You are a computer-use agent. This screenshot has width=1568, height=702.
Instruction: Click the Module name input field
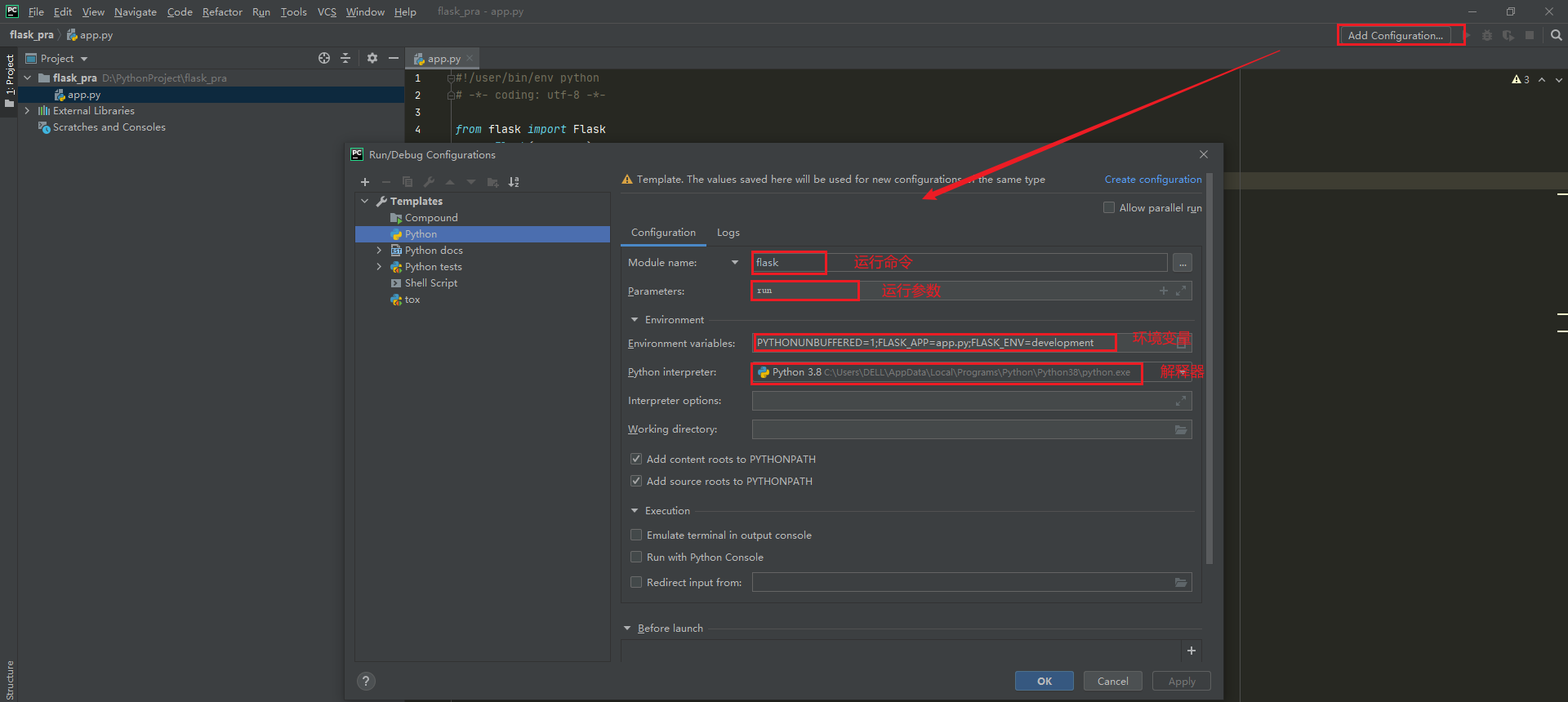pos(960,263)
